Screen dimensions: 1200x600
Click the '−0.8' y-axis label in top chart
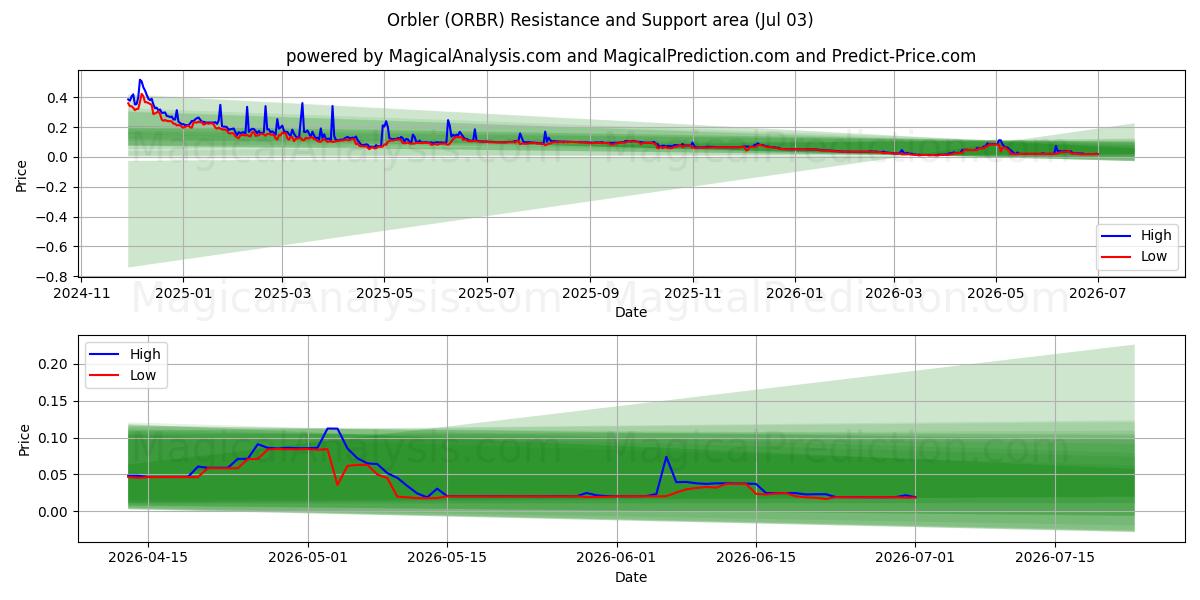(53, 277)
